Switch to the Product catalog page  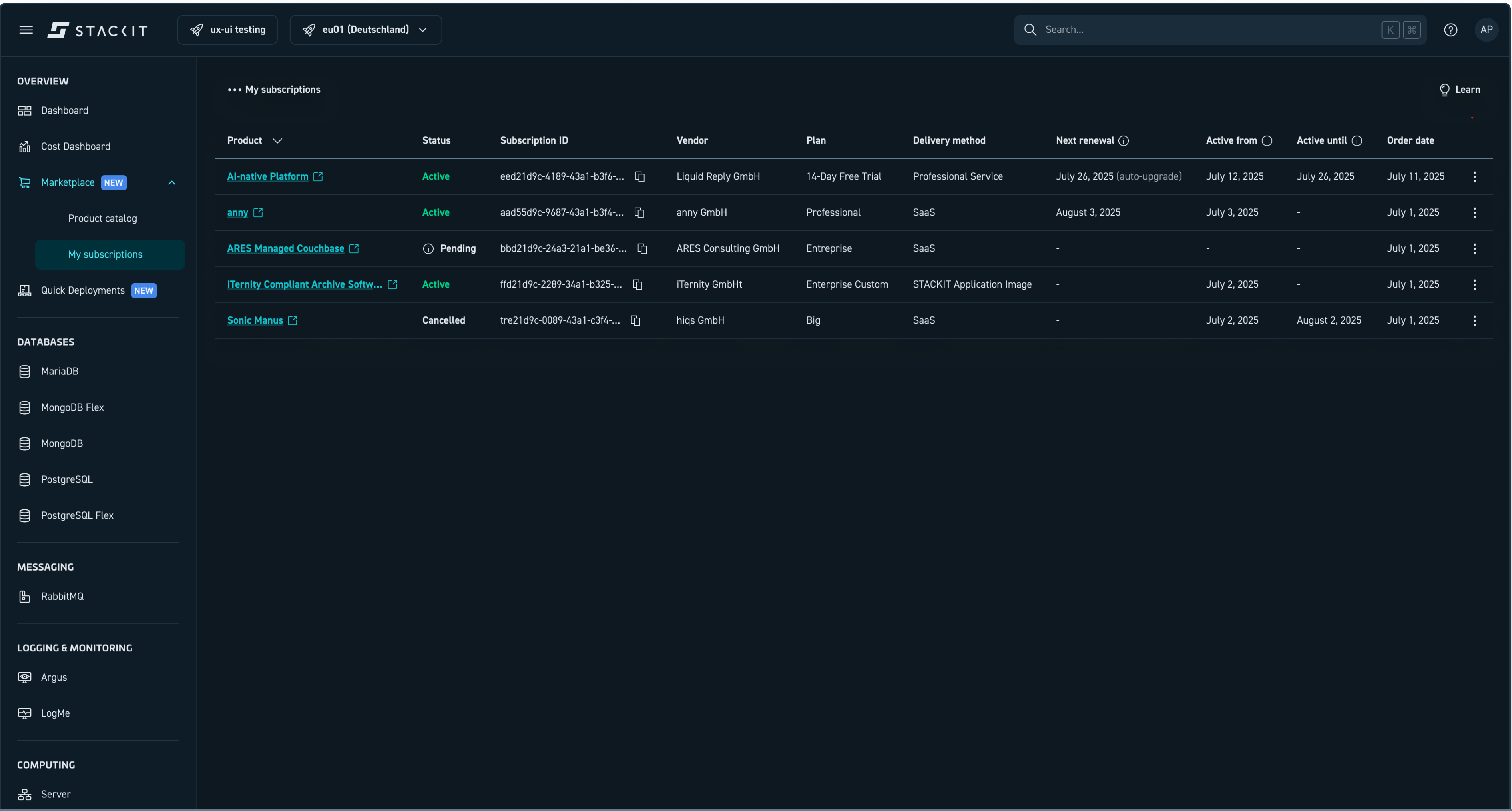pos(103,218)
